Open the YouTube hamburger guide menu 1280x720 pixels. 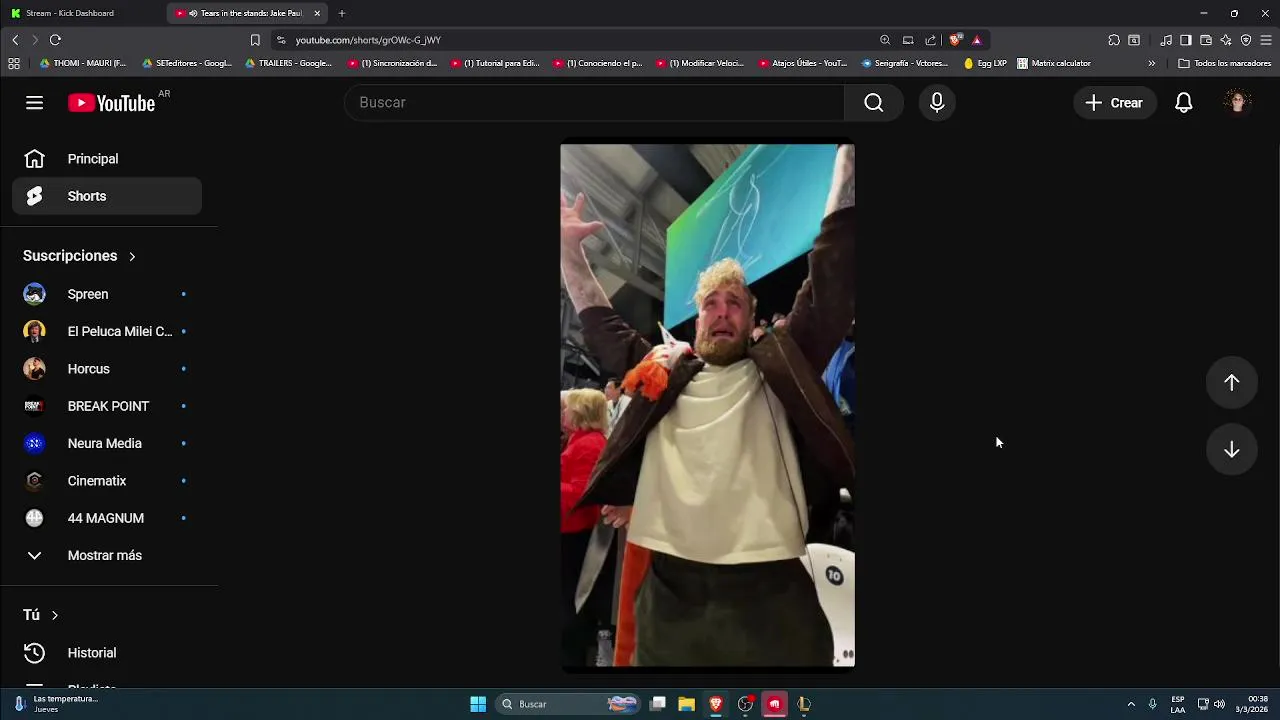[35, 103]
